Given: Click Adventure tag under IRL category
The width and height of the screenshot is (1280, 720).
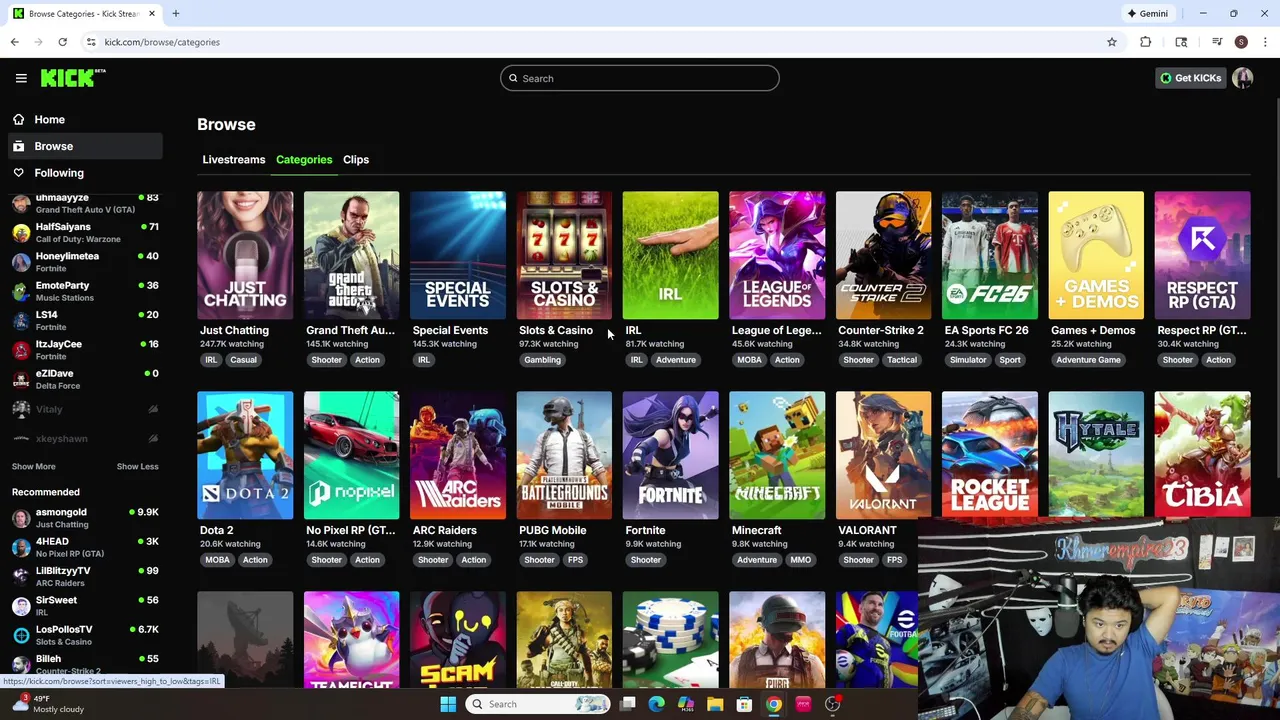Looking at the screenshot, I should pyautogui.click(x=676, y=360).
